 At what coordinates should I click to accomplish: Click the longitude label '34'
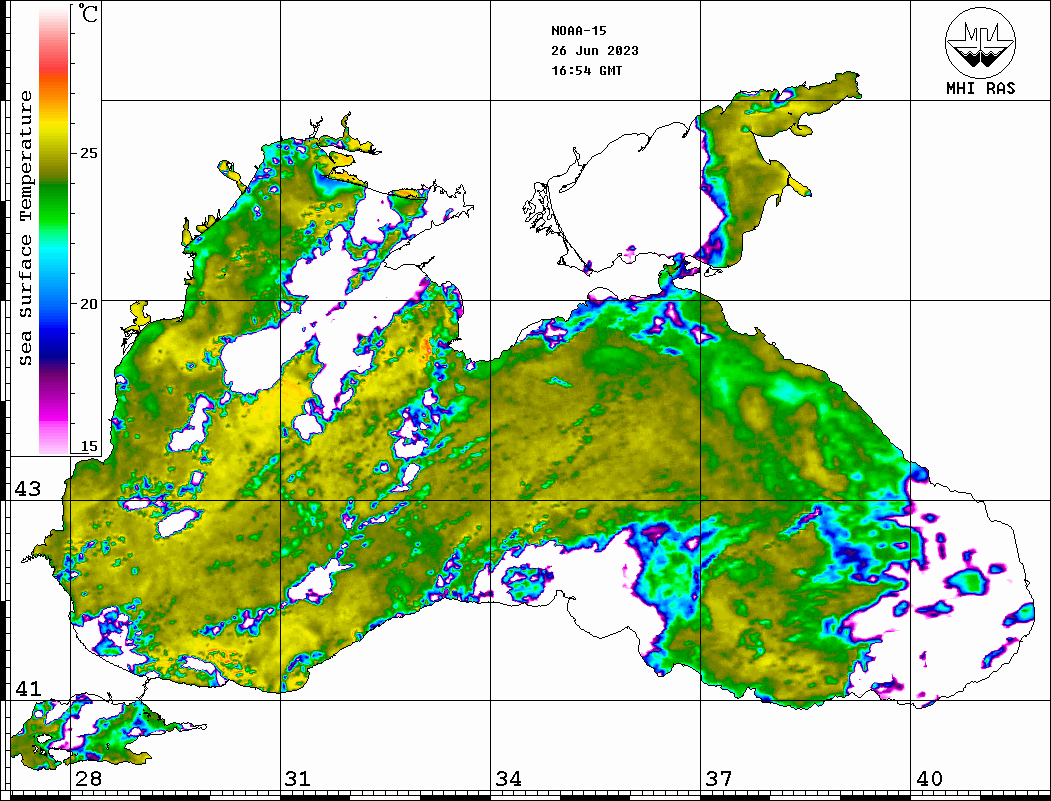click(x=508, y=779)
